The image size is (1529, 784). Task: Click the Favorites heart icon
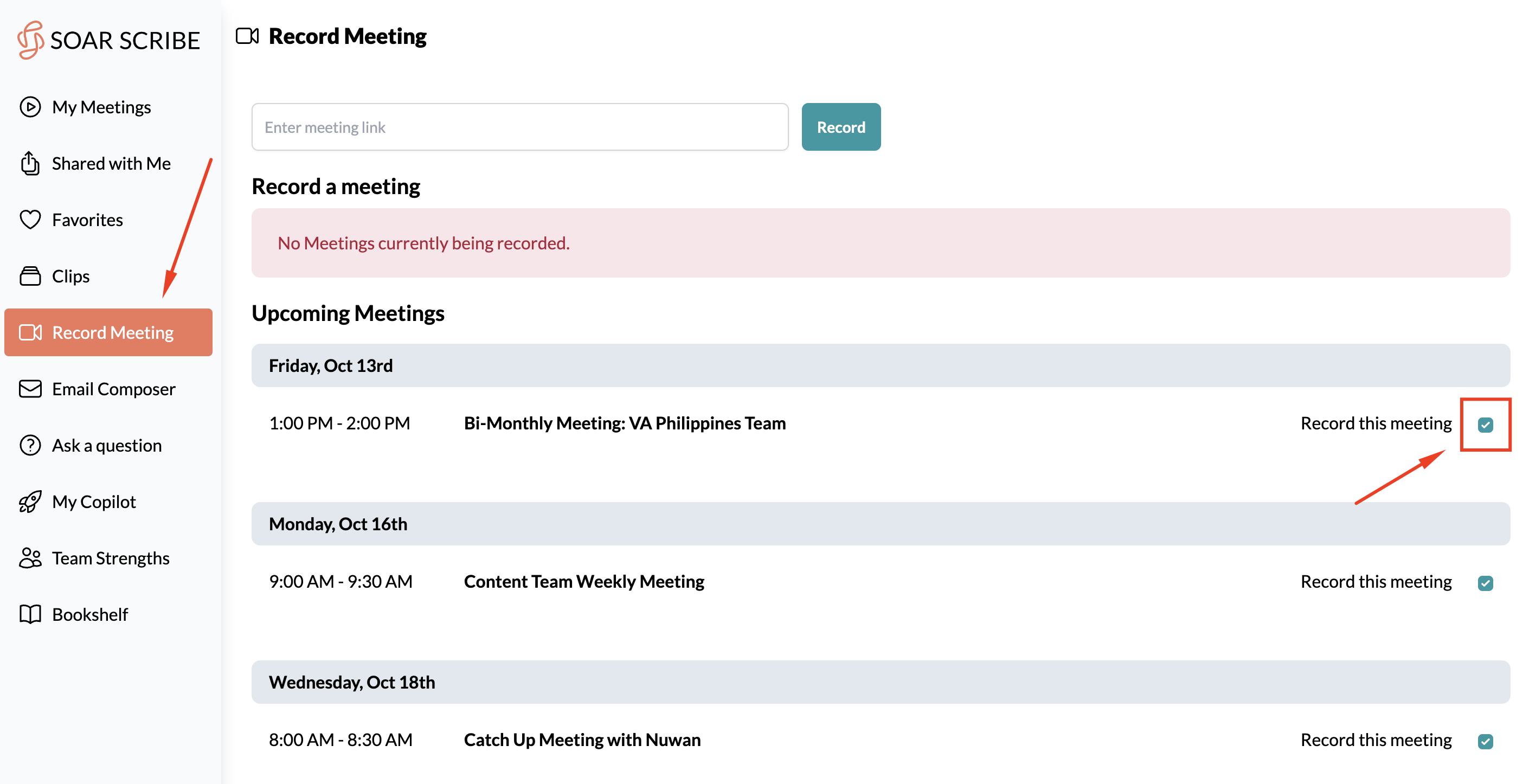pyautogui.click(x=30, y=220)
